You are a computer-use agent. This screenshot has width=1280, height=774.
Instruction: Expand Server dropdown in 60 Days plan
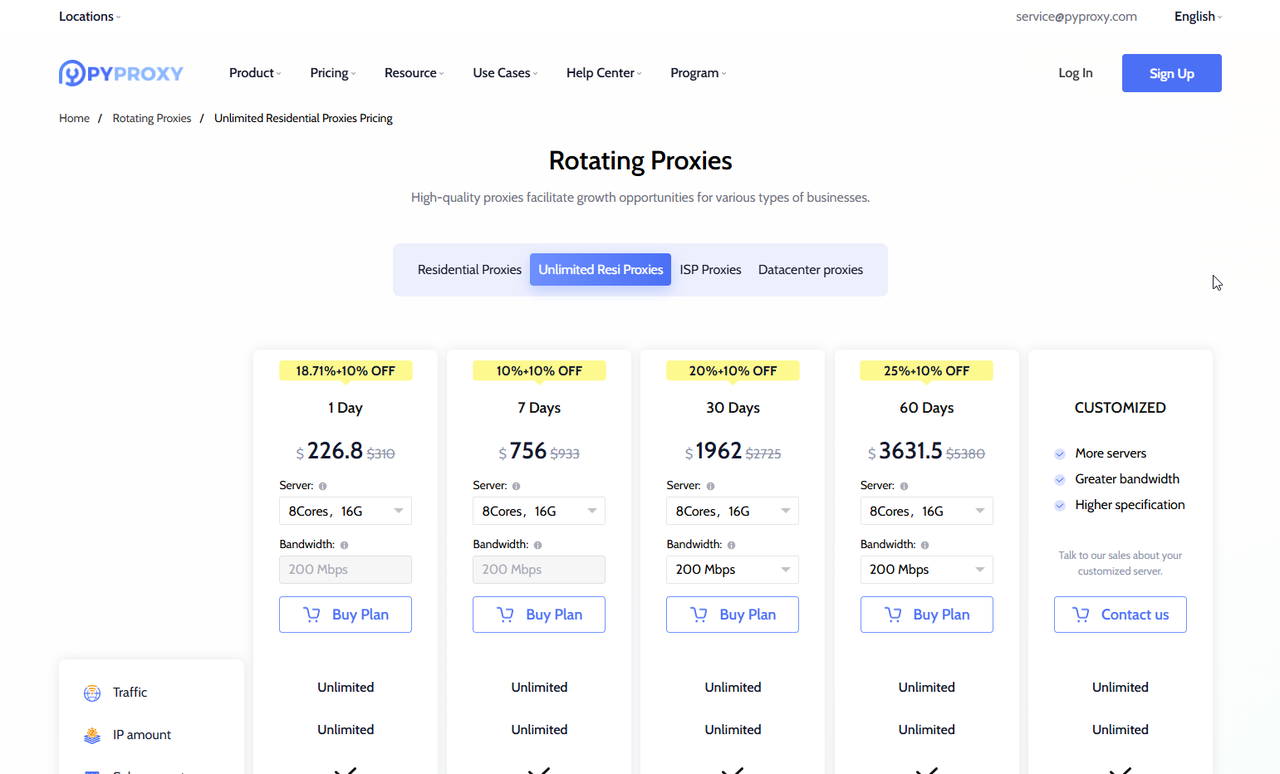pyautogui.click(x=926, y=511)
